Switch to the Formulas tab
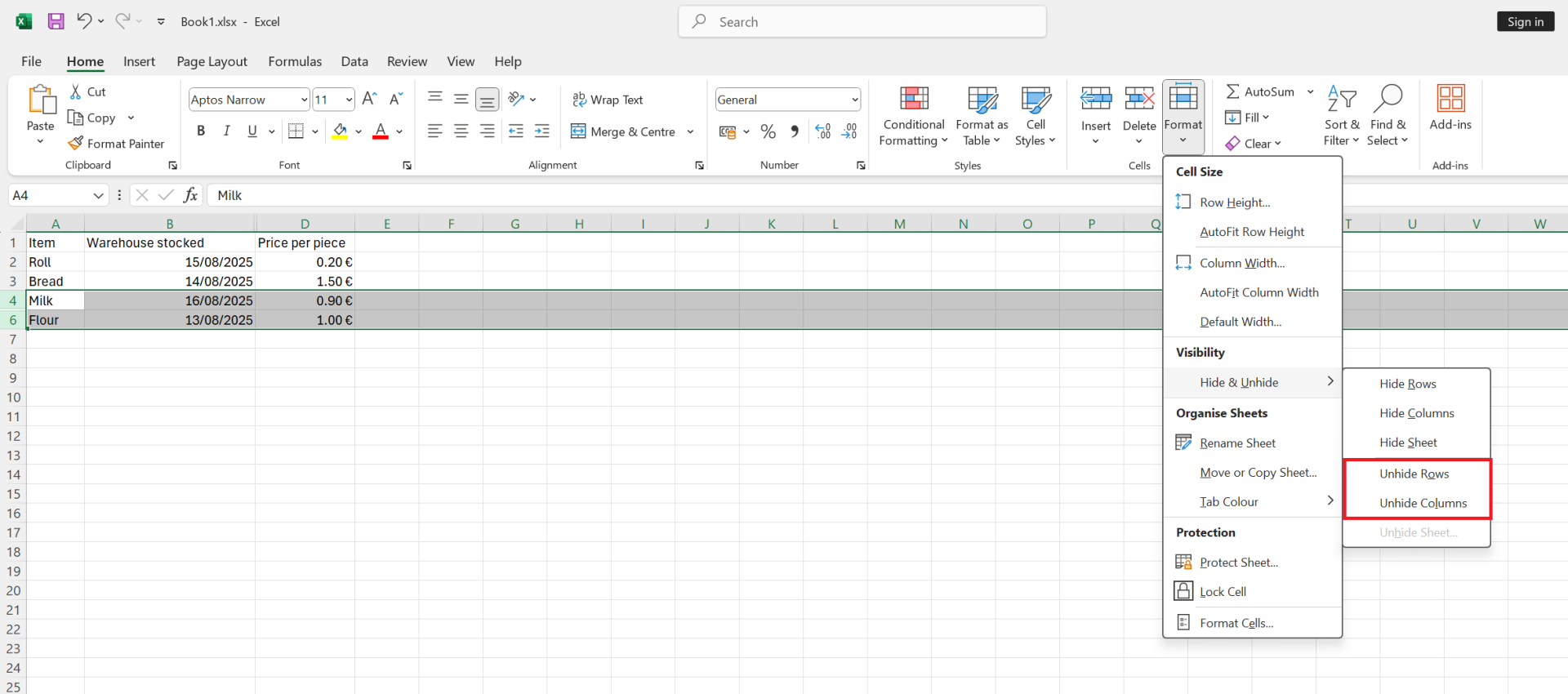 295,61
